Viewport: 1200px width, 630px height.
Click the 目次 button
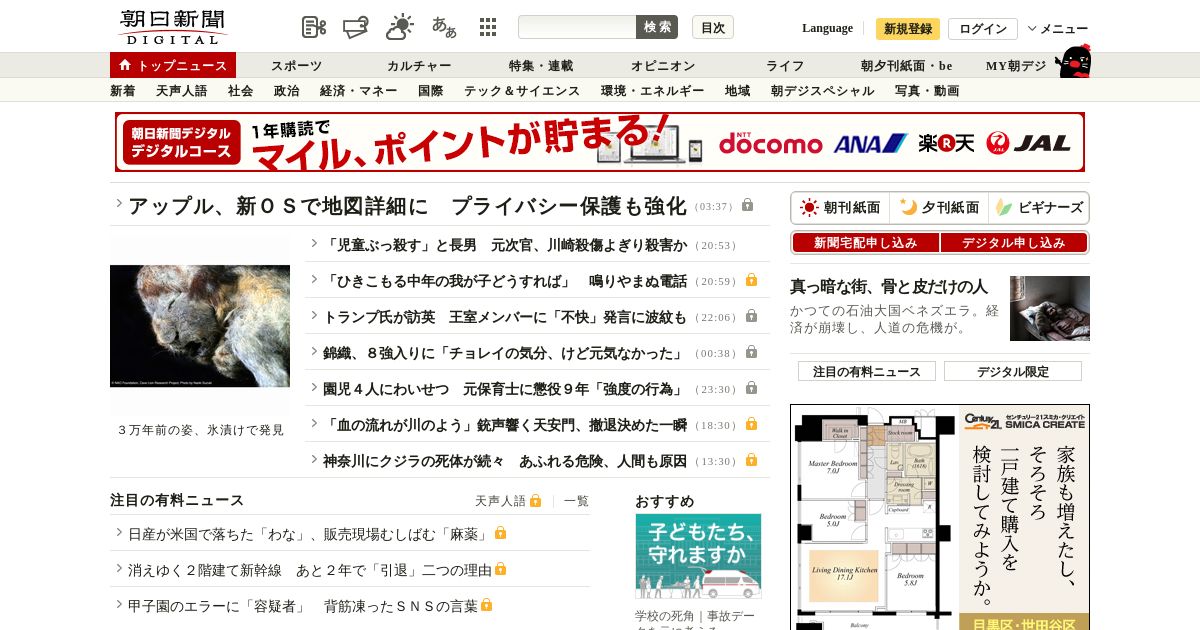(x=713, y=27)
